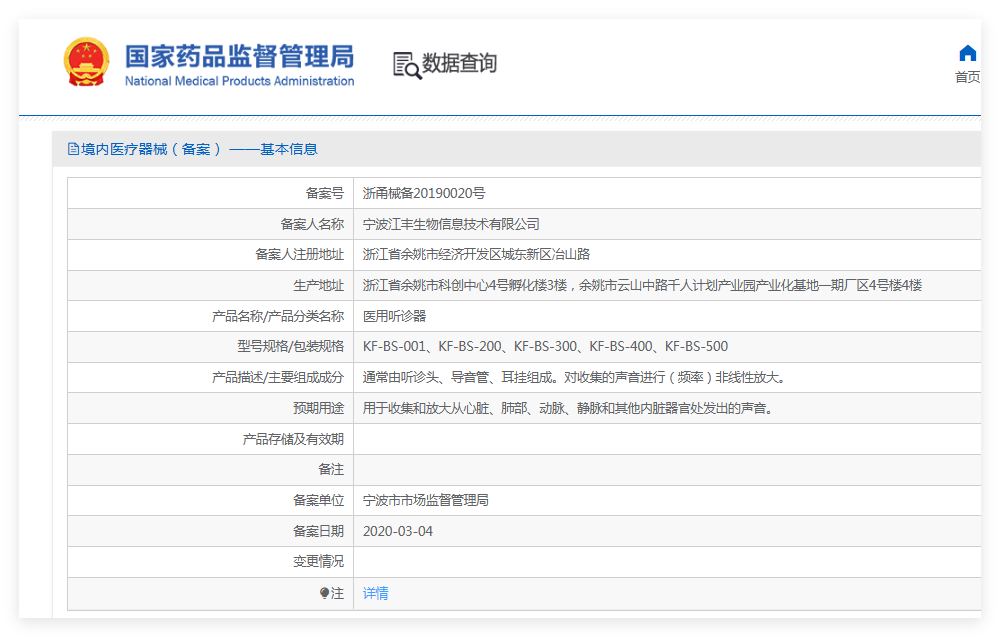Screen dimensions: 1000x637
Task: Select filing unit 宁波市市场监督管理局
Action: pyautogui.click(x=425, y=500)
